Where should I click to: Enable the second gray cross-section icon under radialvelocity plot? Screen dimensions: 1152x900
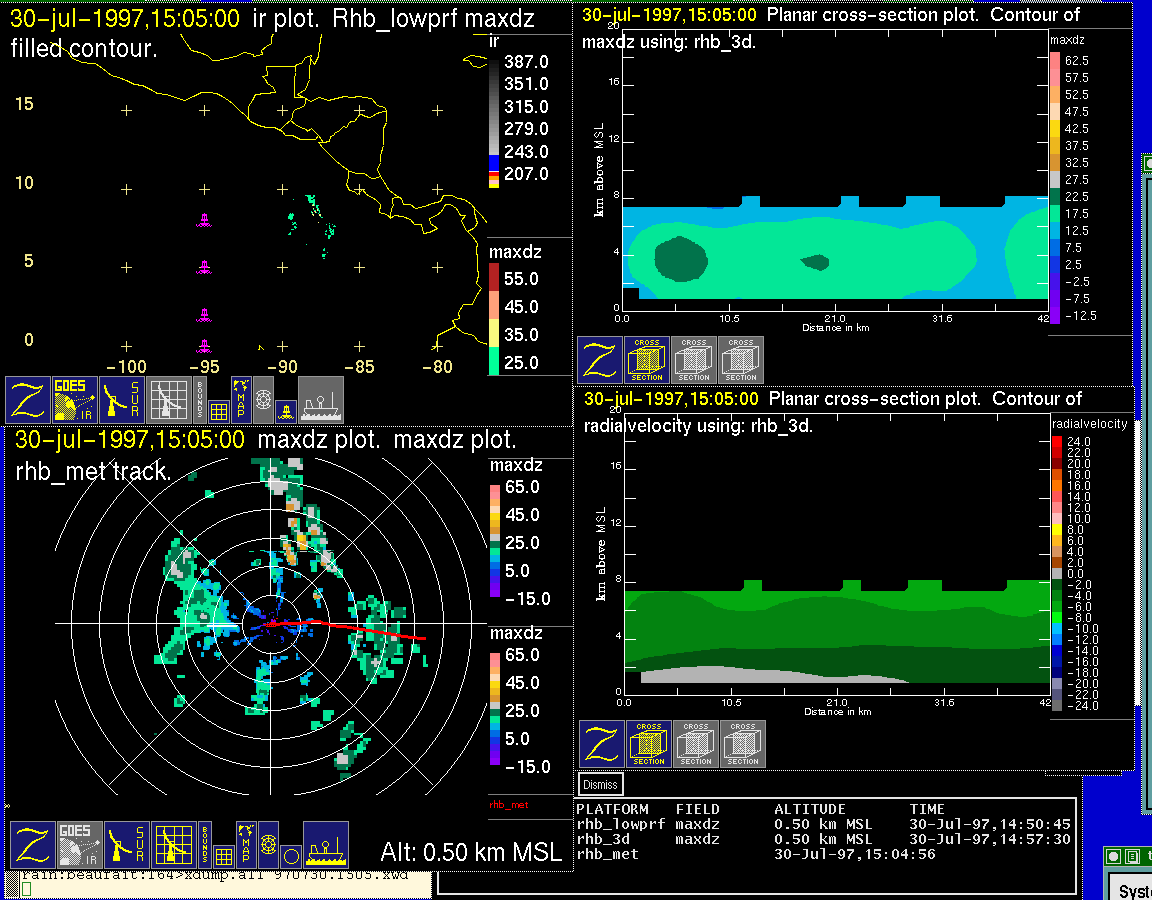pyautogui.click(x=696, y=744)
